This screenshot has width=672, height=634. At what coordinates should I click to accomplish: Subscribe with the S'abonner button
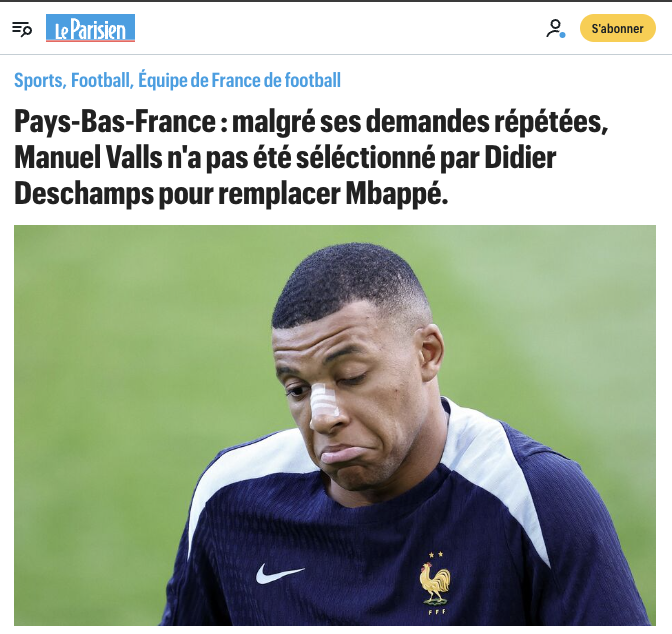[618, 28]
